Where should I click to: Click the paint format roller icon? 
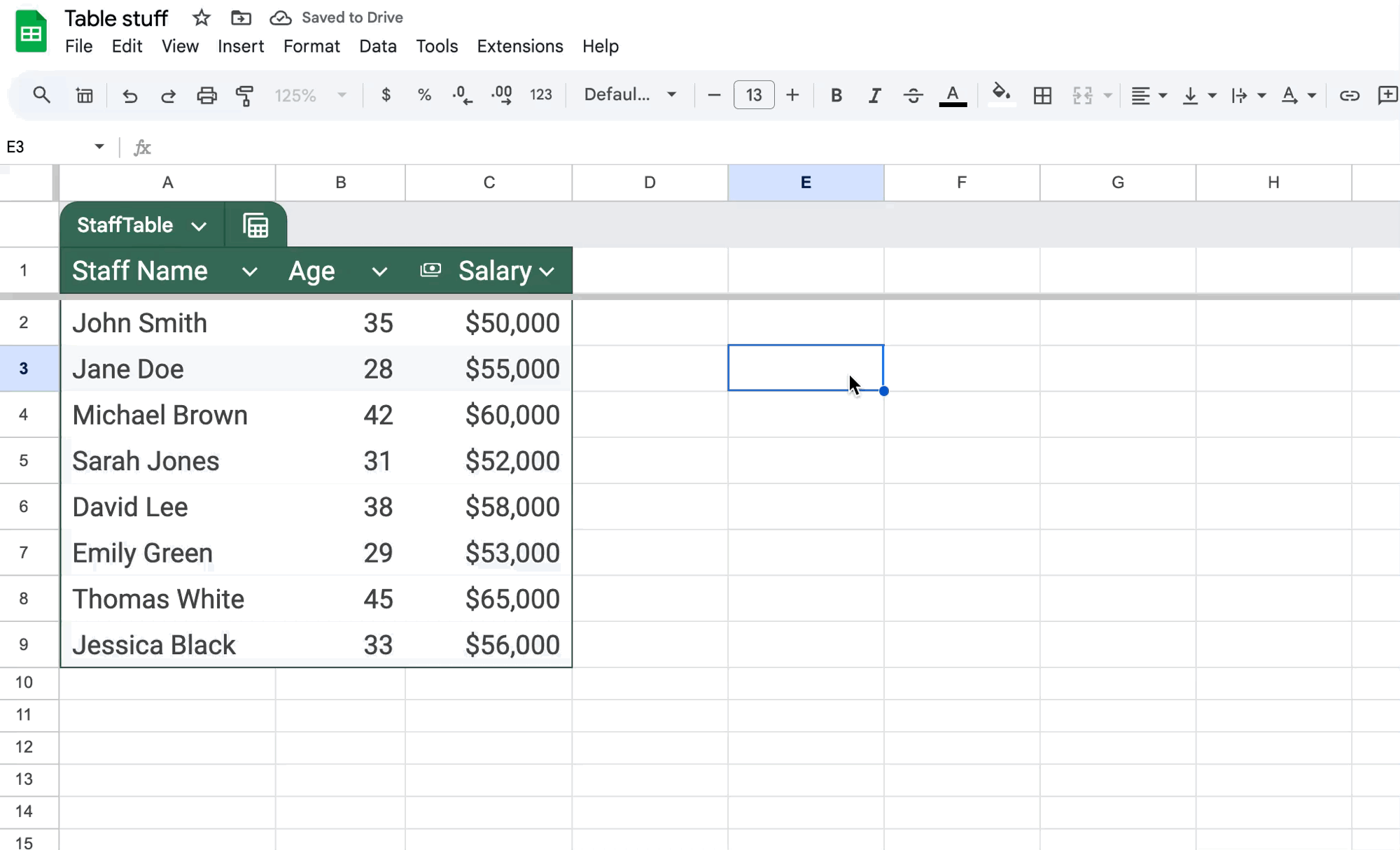click(x=244, y=95)
